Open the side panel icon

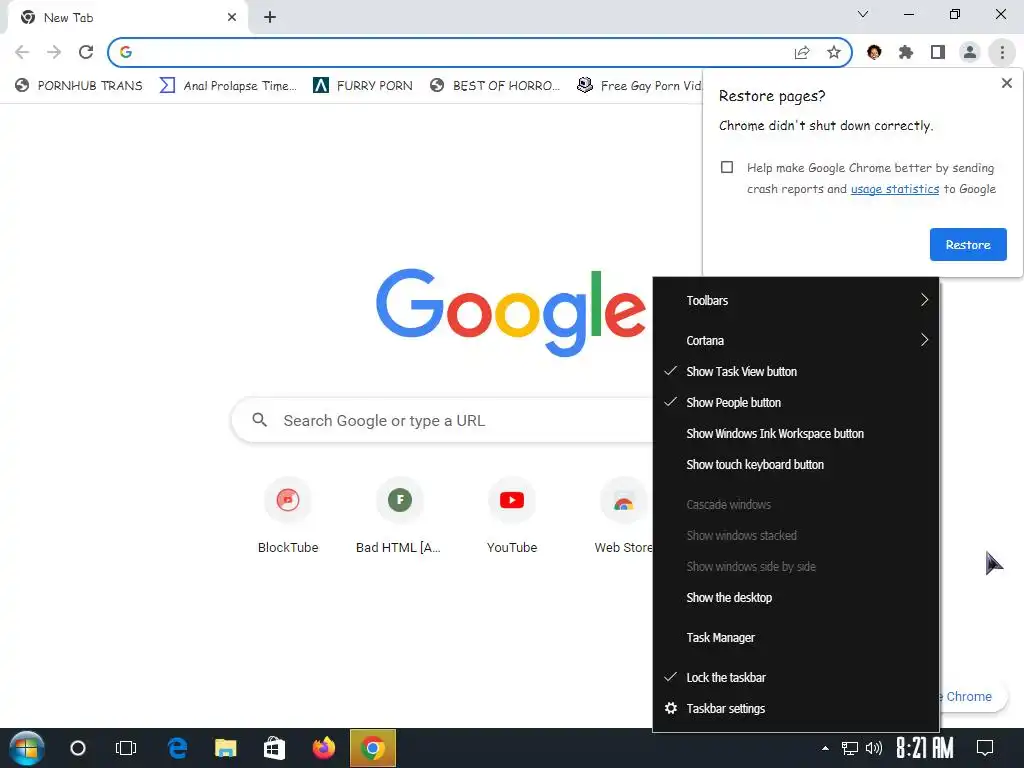pos(938,52)
